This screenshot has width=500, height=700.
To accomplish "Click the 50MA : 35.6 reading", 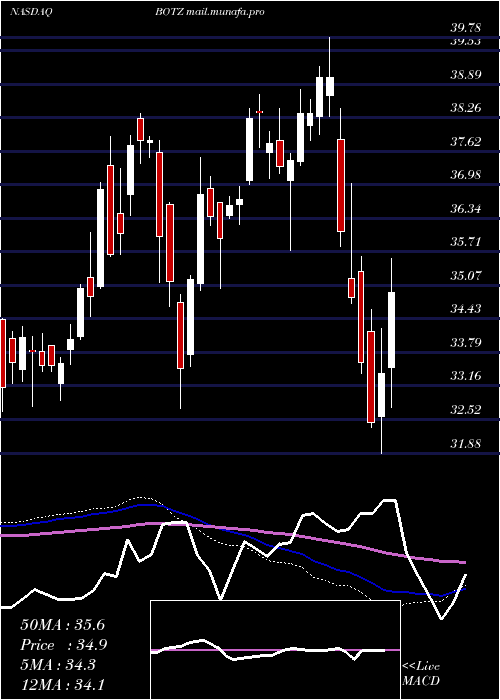I will (63, 625).
